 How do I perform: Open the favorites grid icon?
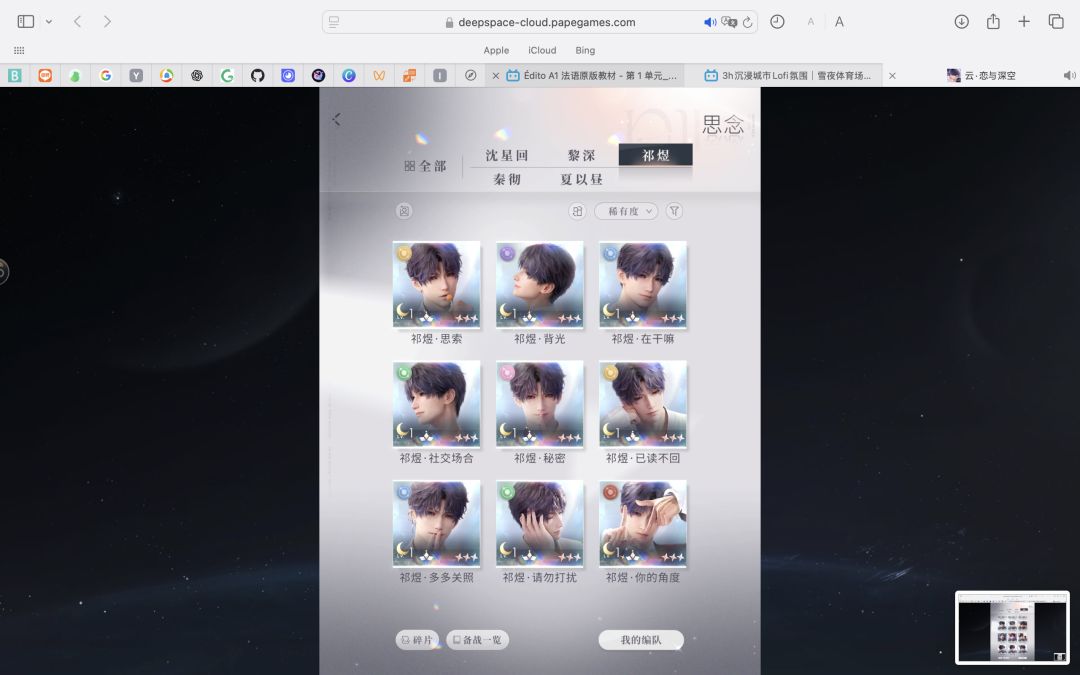click(19, 50)
